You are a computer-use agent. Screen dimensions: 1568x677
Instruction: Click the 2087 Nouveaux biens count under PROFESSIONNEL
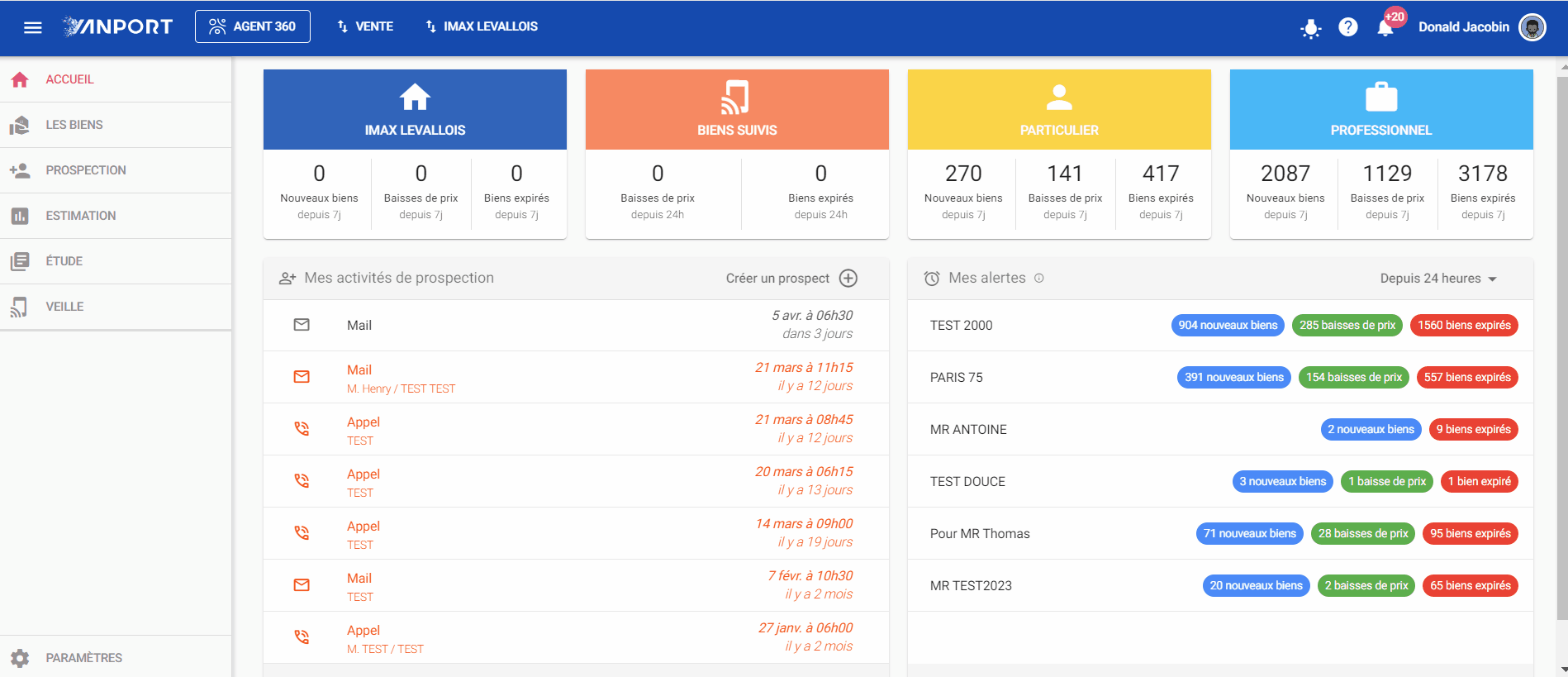[x=1285, y=174]
